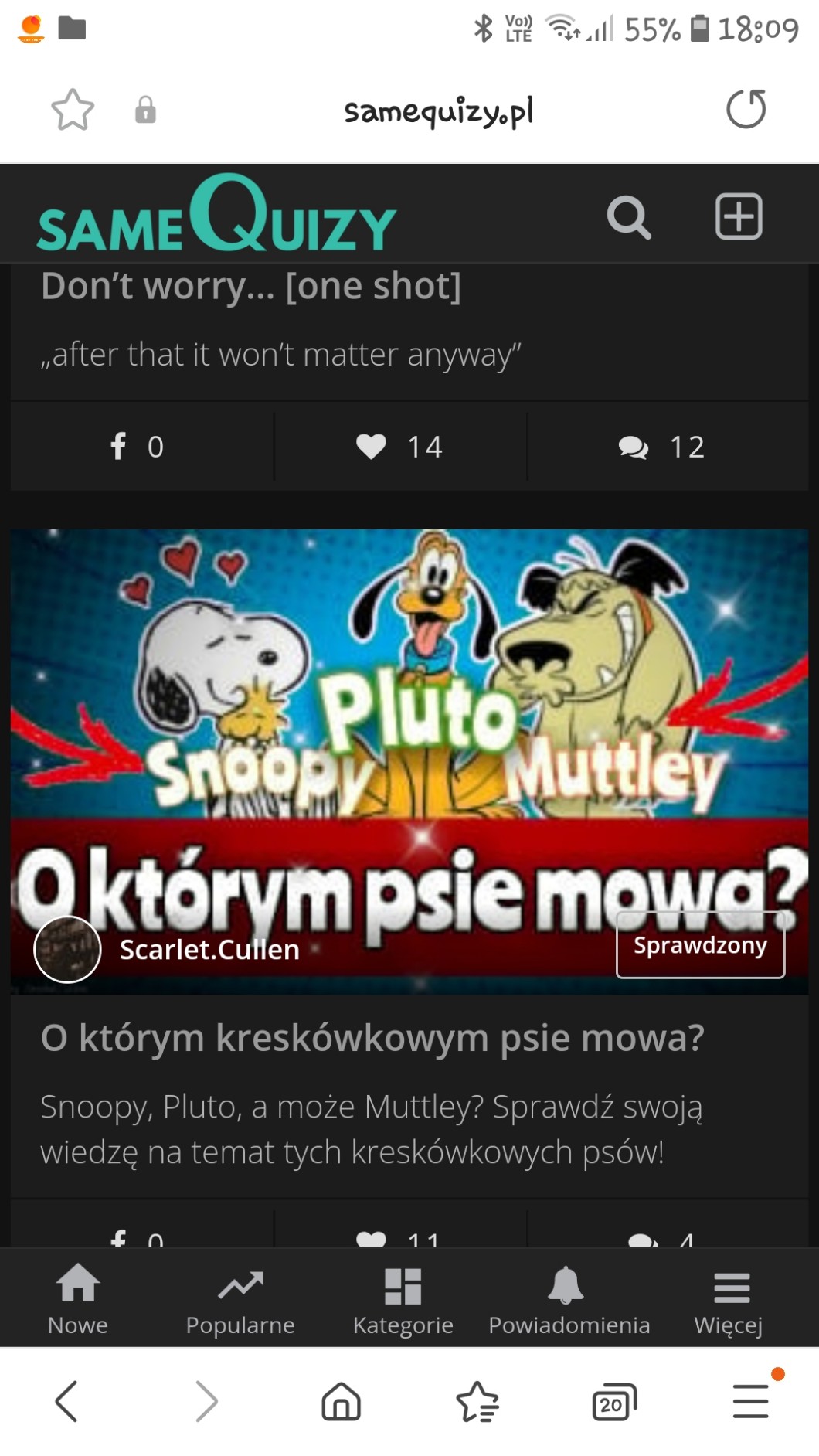Bookmark the page with the star icon
This screenshot has width=819, height=1456.
pos(73,110)
